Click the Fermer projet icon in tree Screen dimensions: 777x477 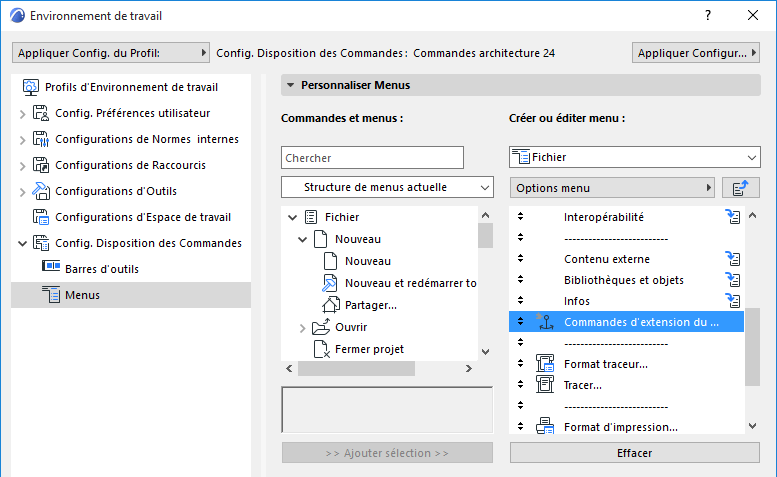point(321,349)
